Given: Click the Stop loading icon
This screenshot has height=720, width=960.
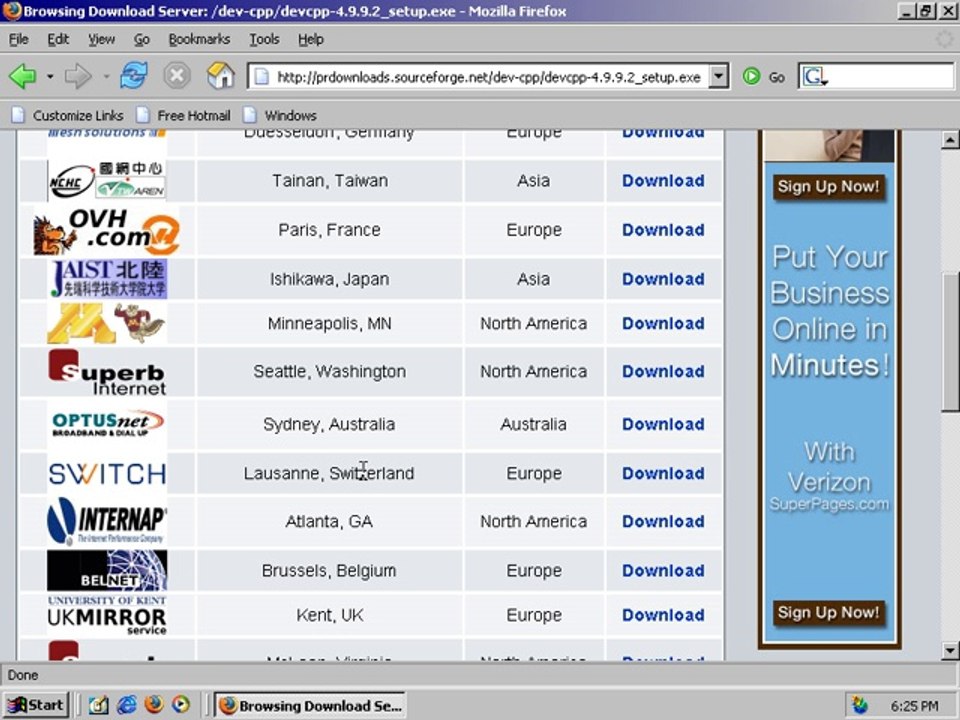Looking at the screenshot, I should click(x=176, y=76).
